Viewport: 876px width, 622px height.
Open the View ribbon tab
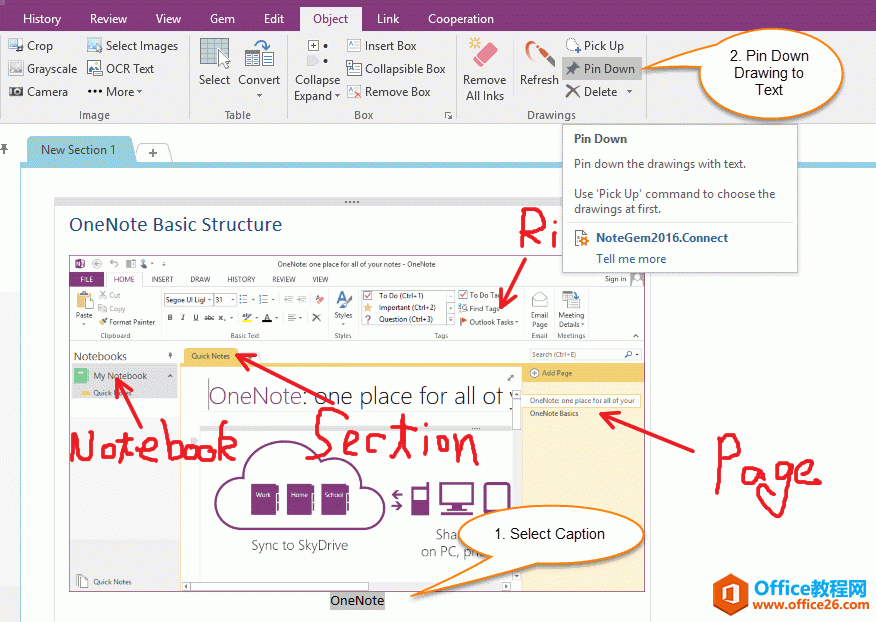point(168,19)
